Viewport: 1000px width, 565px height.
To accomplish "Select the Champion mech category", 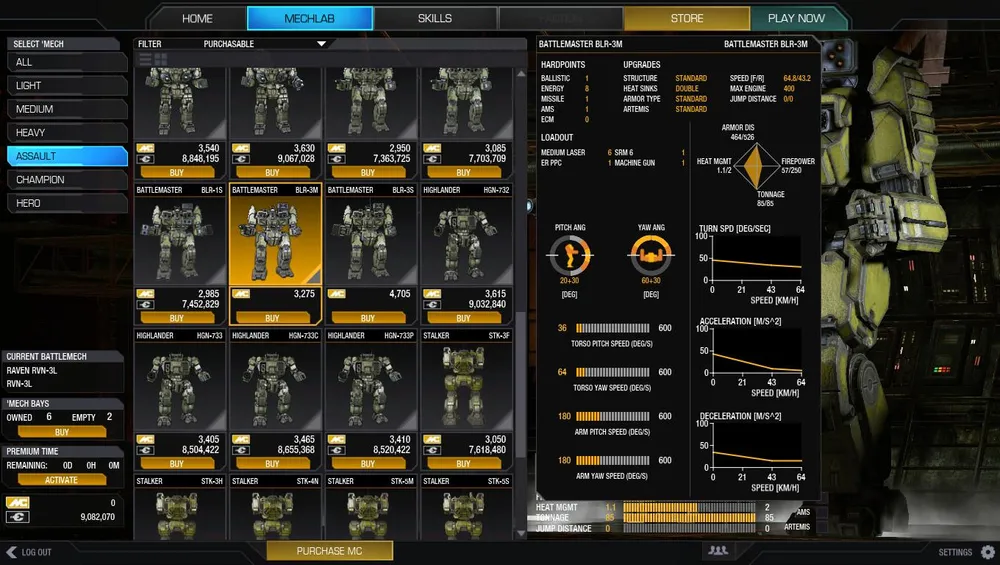I will pyautogui.click(x=67, y=180).
